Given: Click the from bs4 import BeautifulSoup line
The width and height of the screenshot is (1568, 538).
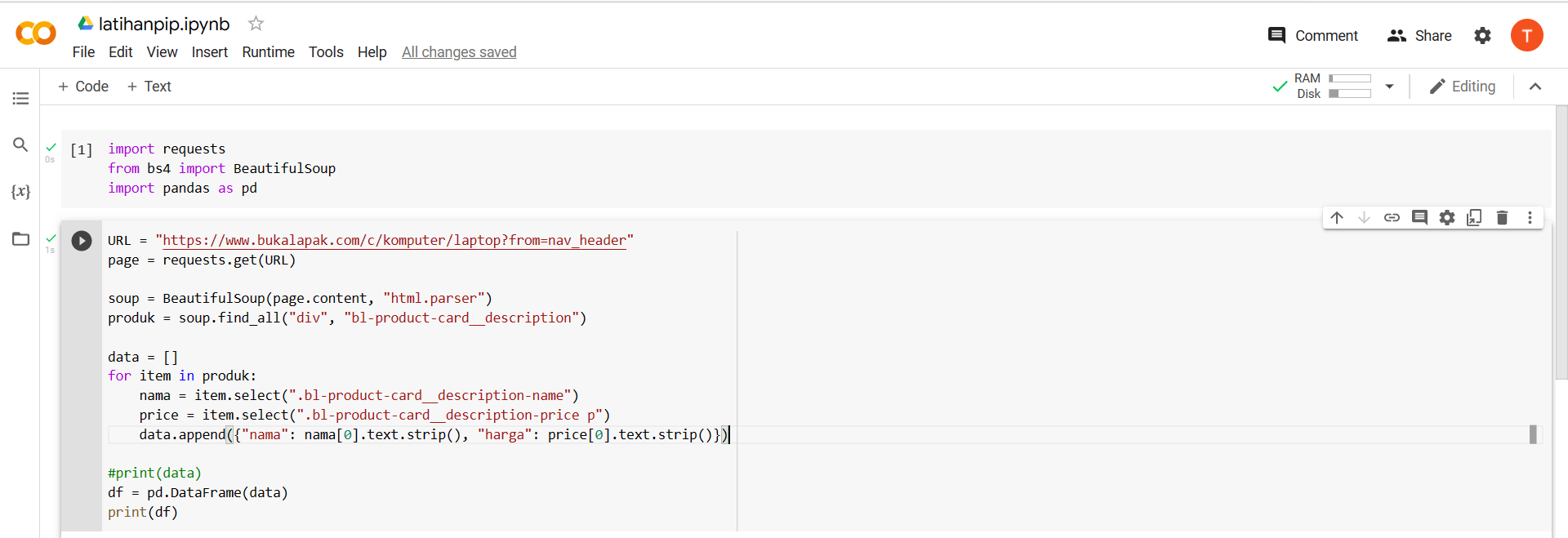Looking at the screenshot, I should point(221,169).
